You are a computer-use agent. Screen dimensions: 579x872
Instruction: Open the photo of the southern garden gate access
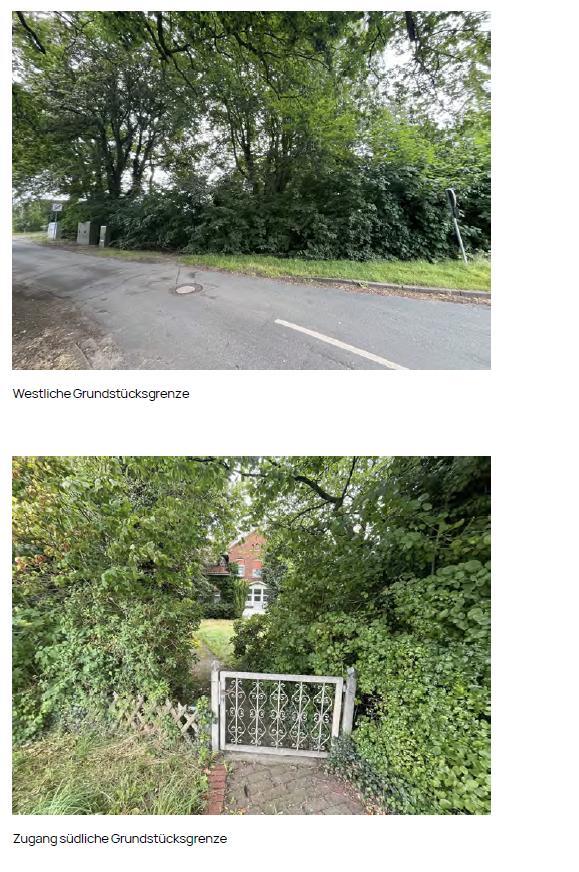pyautogui.click(x=251, y=635)
